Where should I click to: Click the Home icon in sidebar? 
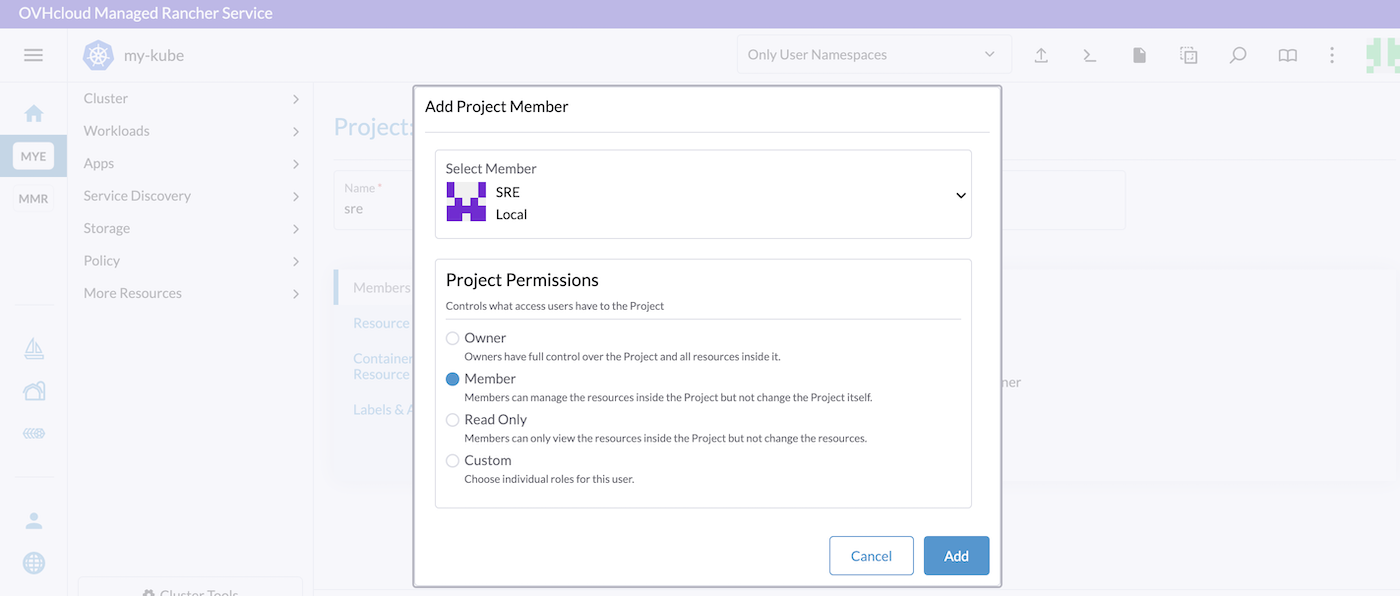coord(33,113)
